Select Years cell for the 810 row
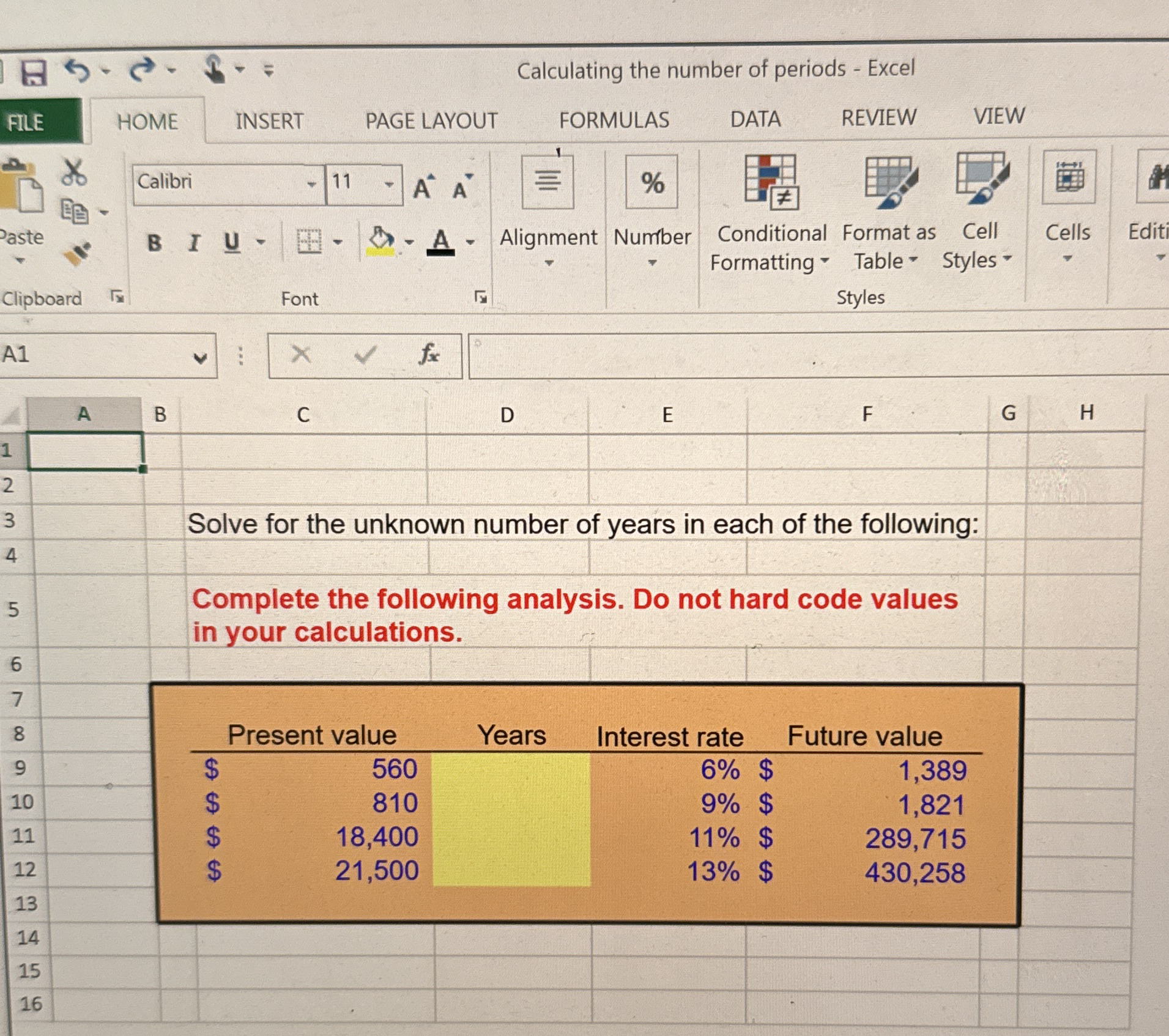This screenshot has width=1169, height=1036. 511,804
